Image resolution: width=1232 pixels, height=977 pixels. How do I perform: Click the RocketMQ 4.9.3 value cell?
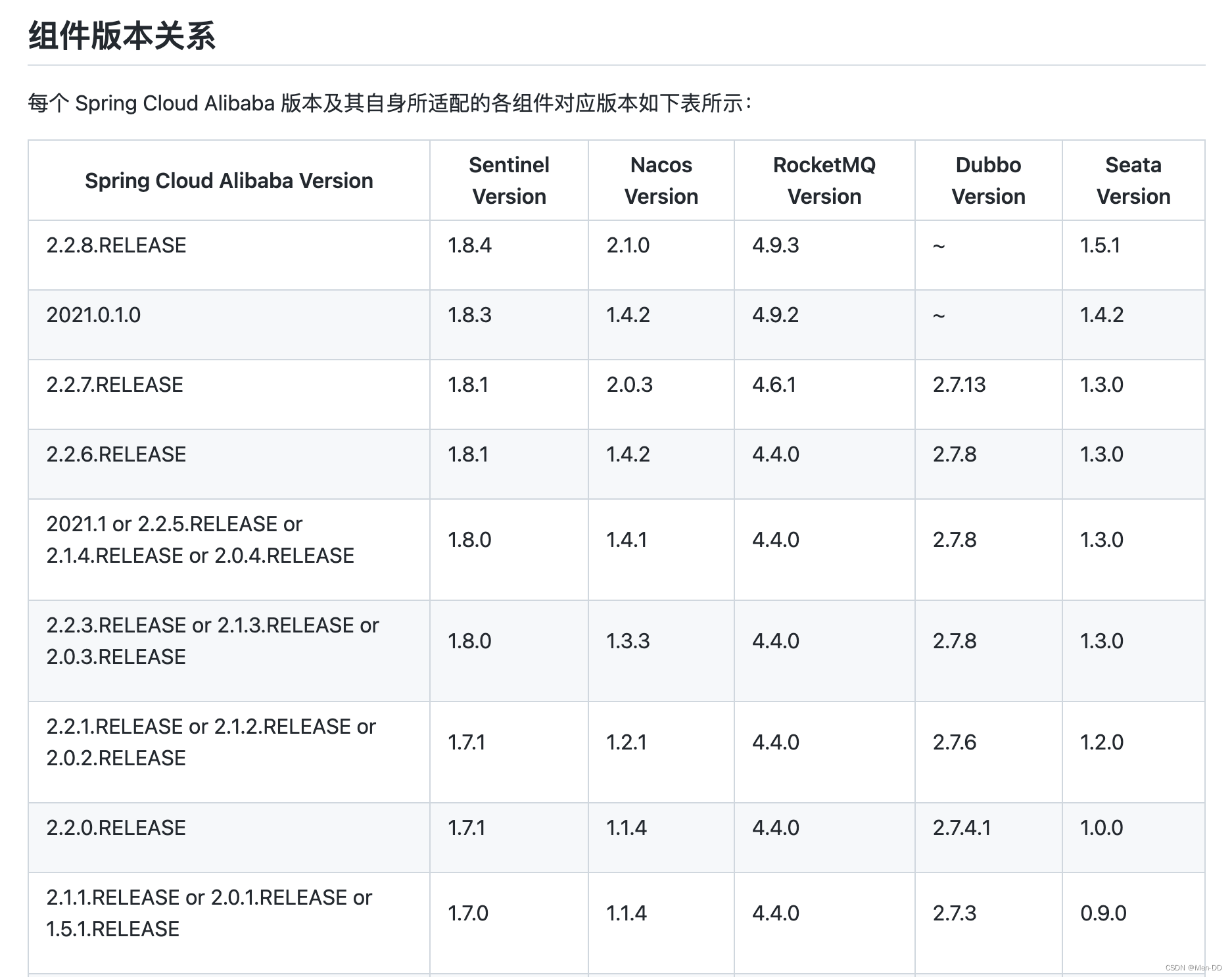pyautogui.click(x=776, y=245)
